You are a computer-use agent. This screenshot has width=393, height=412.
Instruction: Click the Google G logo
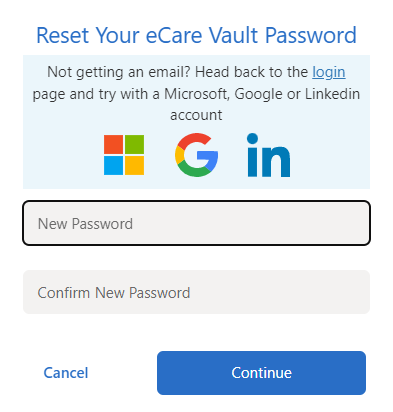[196, 155]
